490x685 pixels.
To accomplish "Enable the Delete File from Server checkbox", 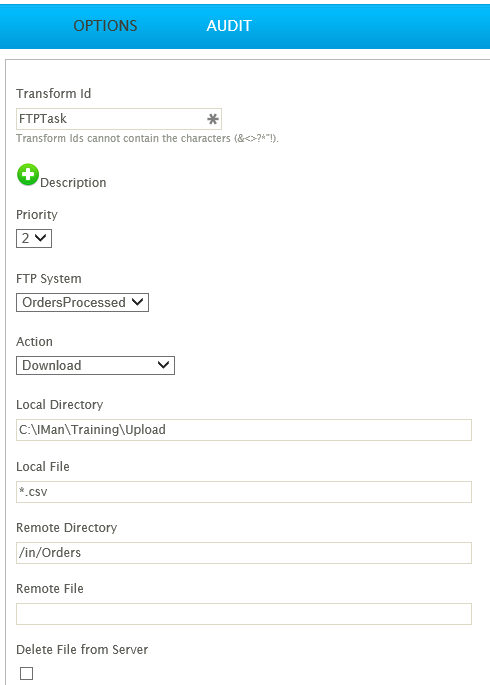I will [x=27, y=673].
